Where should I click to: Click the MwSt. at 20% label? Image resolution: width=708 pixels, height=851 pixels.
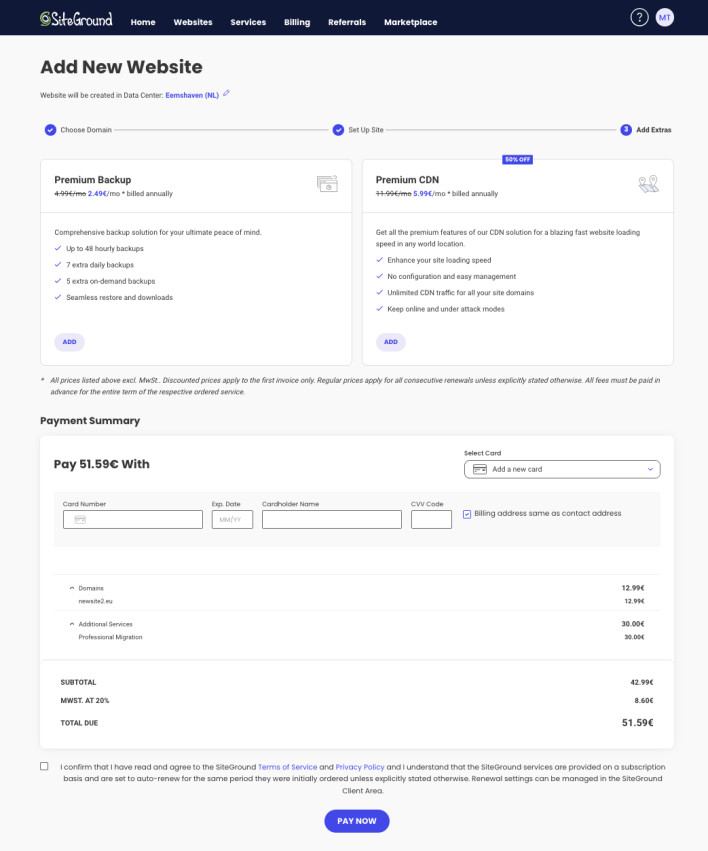[85, 701]
